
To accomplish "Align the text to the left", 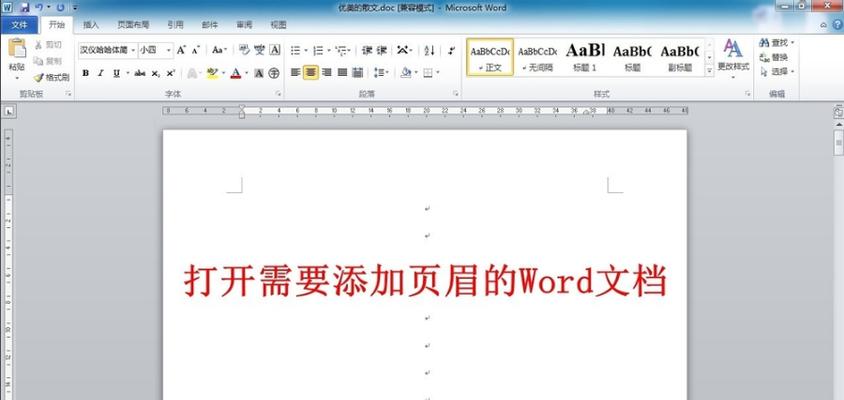I will point(295,72).
